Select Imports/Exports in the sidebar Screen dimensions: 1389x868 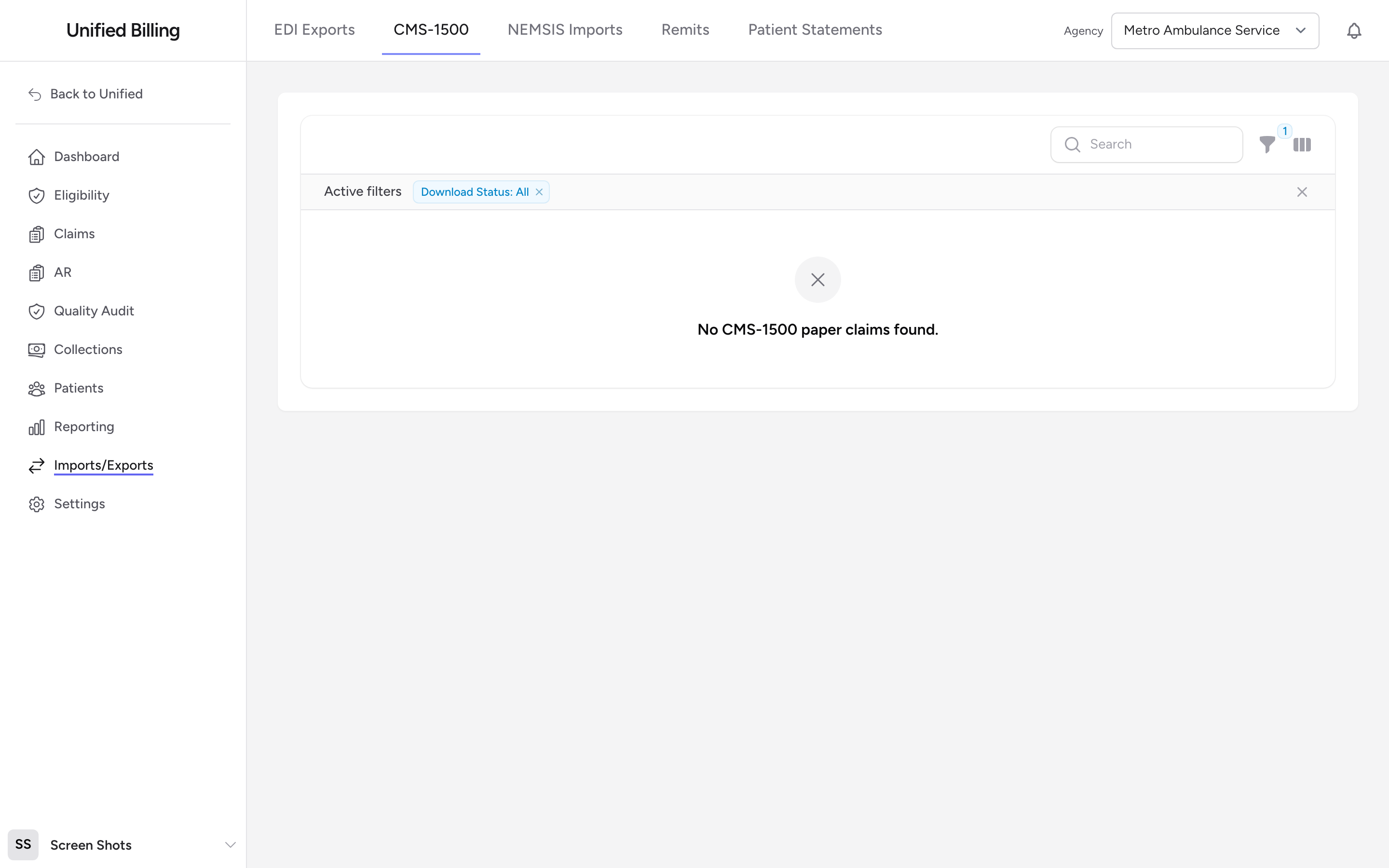coord(103,465)
